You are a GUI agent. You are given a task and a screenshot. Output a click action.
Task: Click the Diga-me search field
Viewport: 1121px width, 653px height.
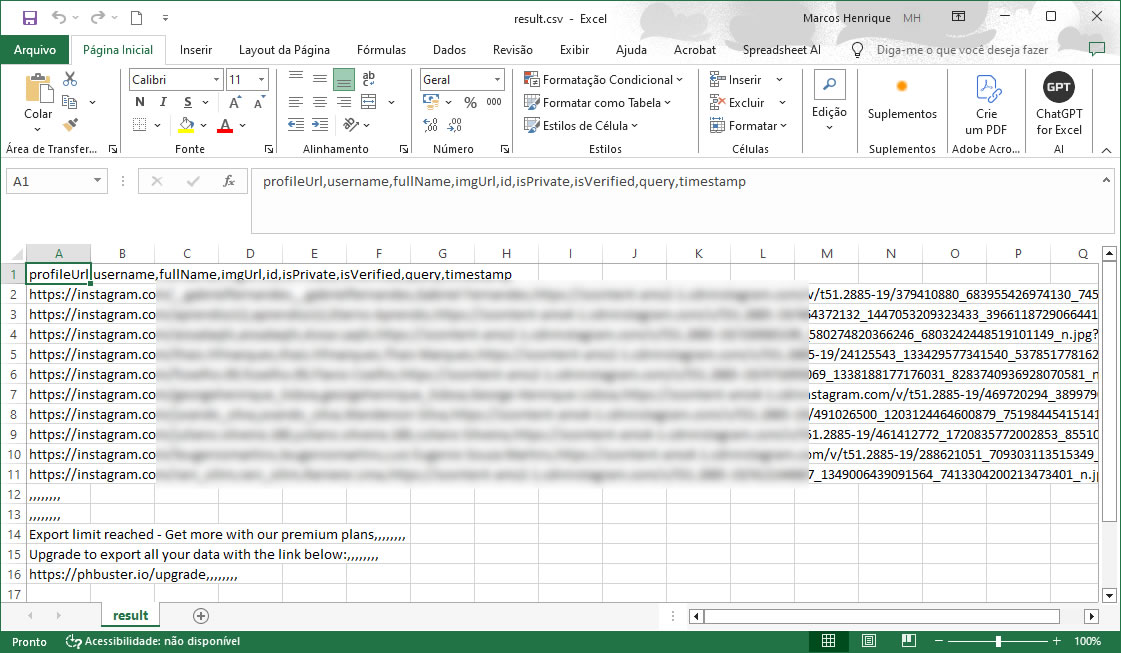962,49
